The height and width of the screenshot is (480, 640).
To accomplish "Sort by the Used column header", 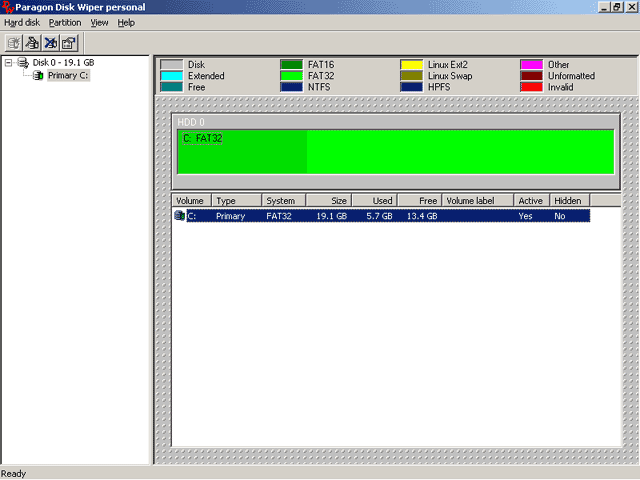I will (375, 201).
